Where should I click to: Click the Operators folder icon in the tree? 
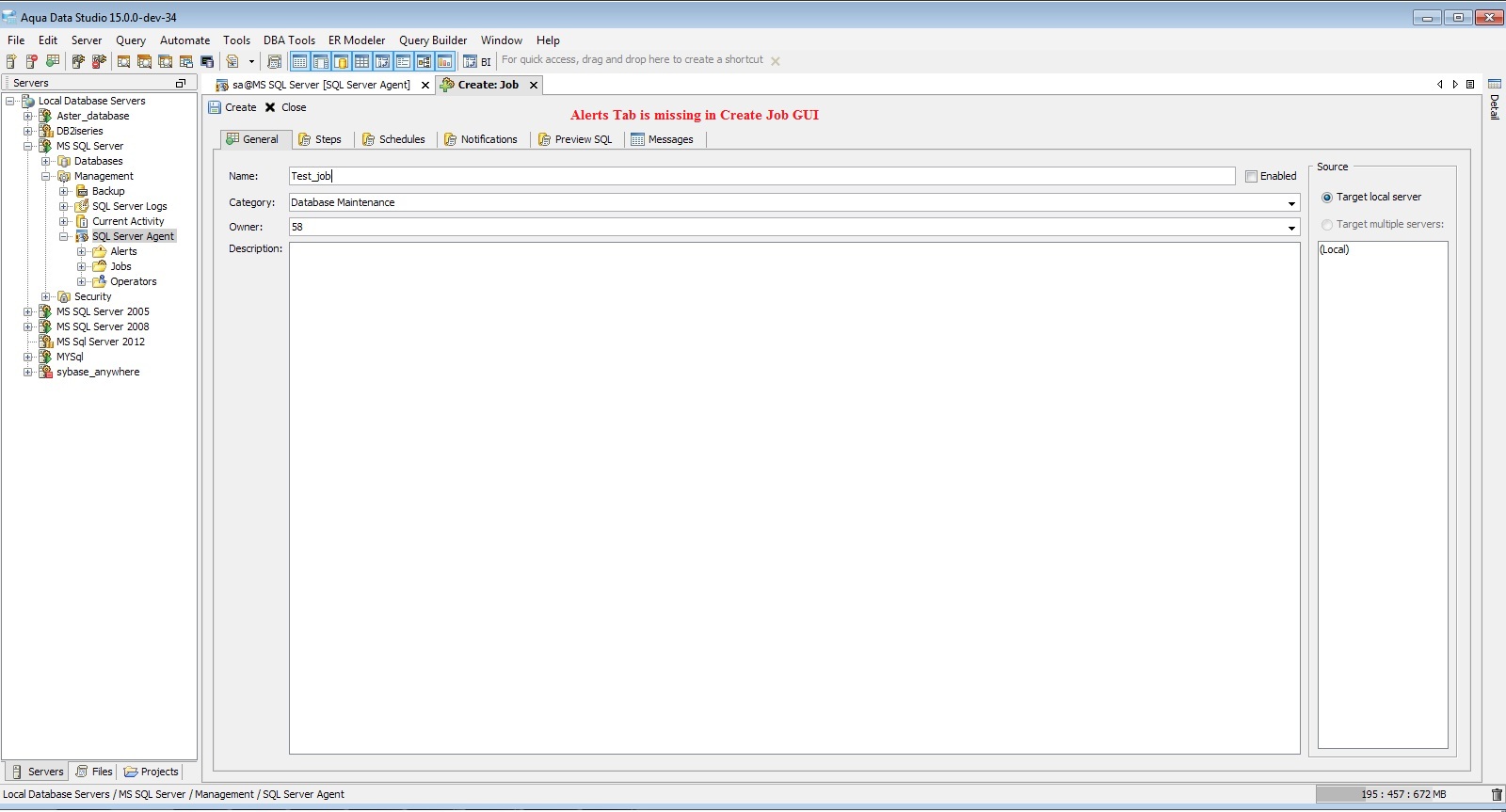(99, 281)
